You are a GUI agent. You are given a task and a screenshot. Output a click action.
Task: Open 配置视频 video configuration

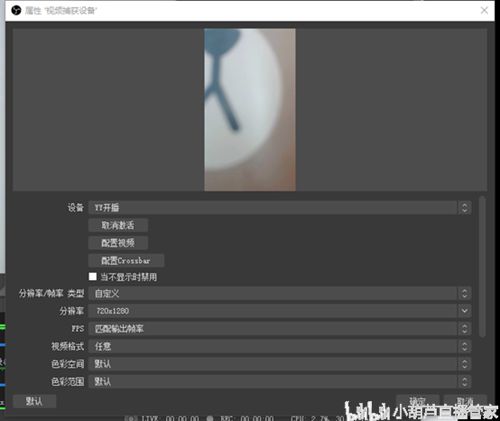tap(118, 243)
